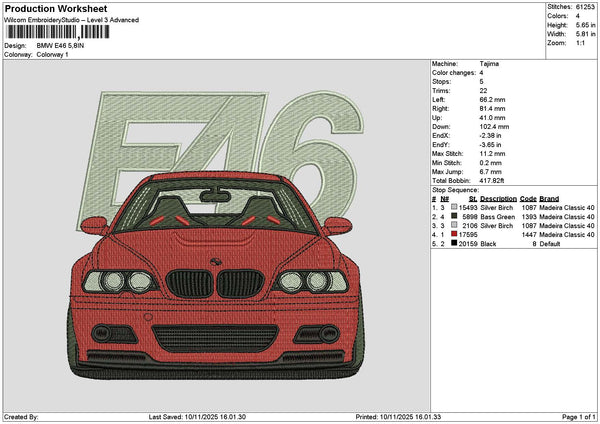Click the Stitches count 61253
Screen dimensions: 600x424
(x=587, y=6)
